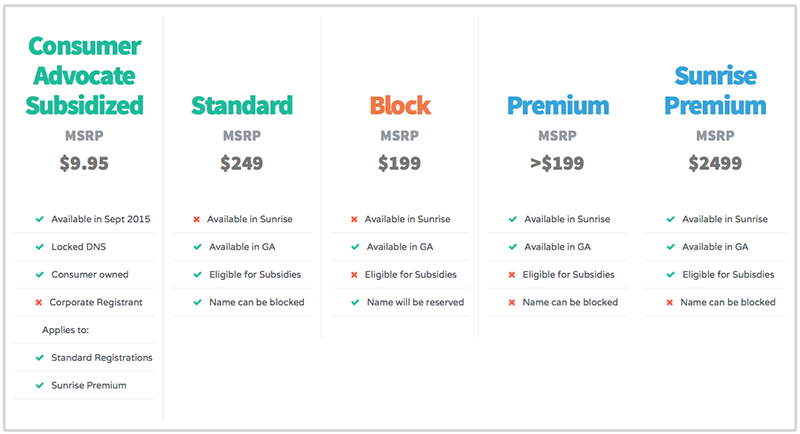The height and width of the screenshot is (434, 800).
Task: Click red X next to Standard's Available in Sunrise
Action: pos(196,219)
